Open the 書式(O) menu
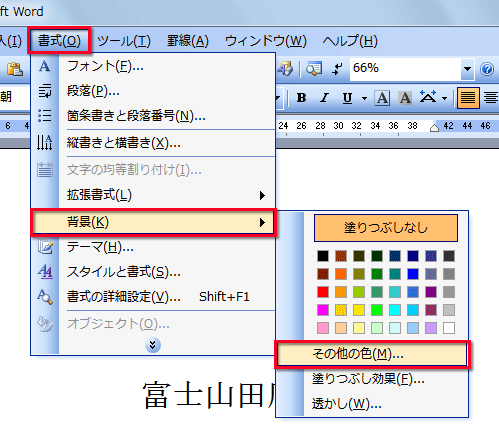 [x=59, y=41]
